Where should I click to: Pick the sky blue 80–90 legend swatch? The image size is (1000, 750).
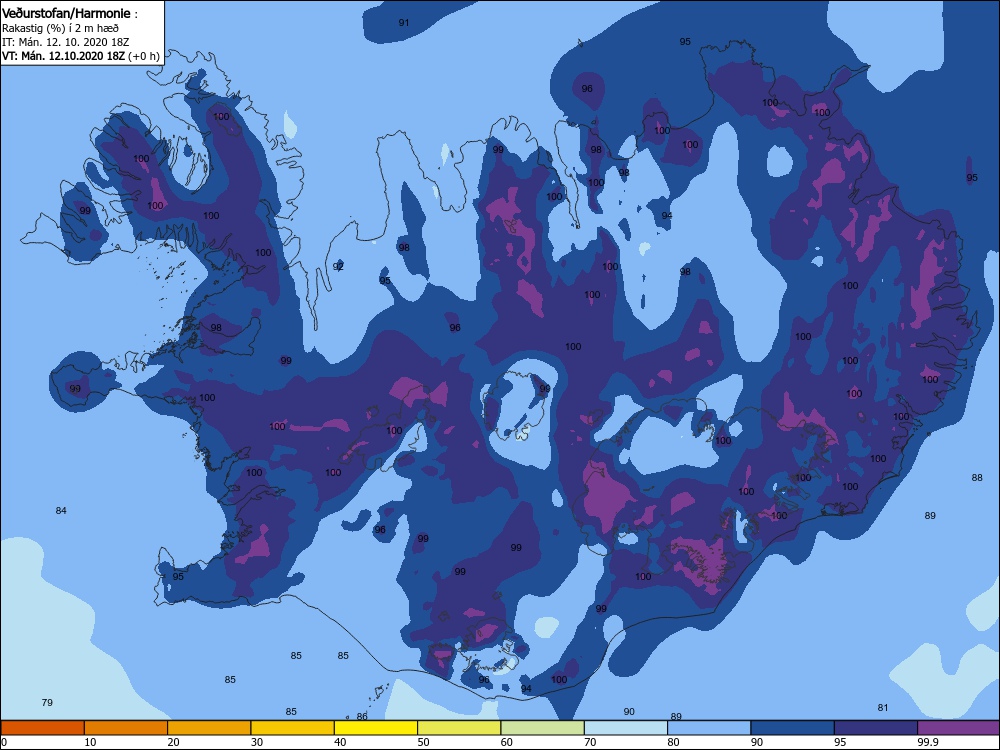pyautogui.click(x=709, y=728)
